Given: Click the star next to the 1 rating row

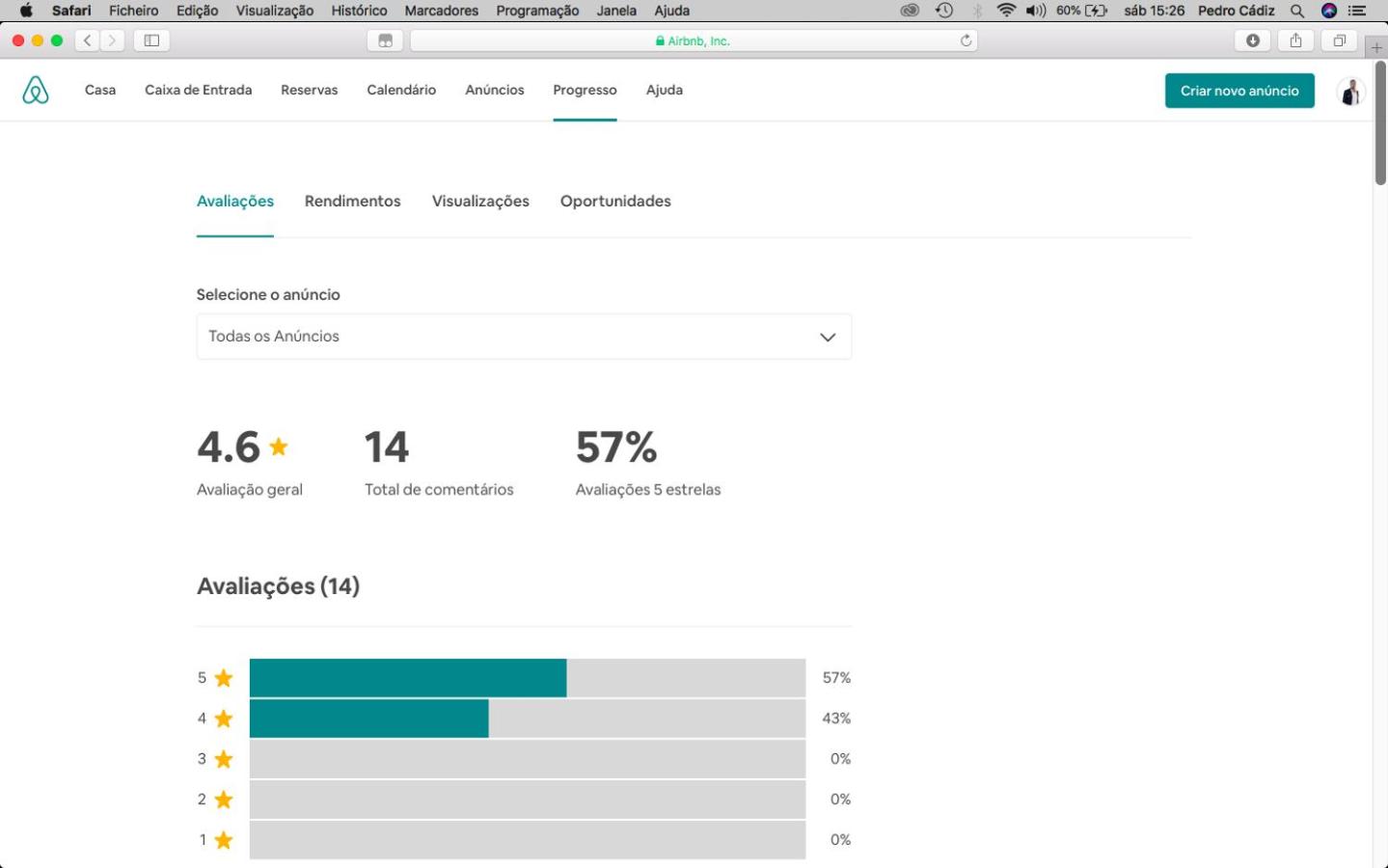Looking at the screenshot, I should [x=224, y=840].
